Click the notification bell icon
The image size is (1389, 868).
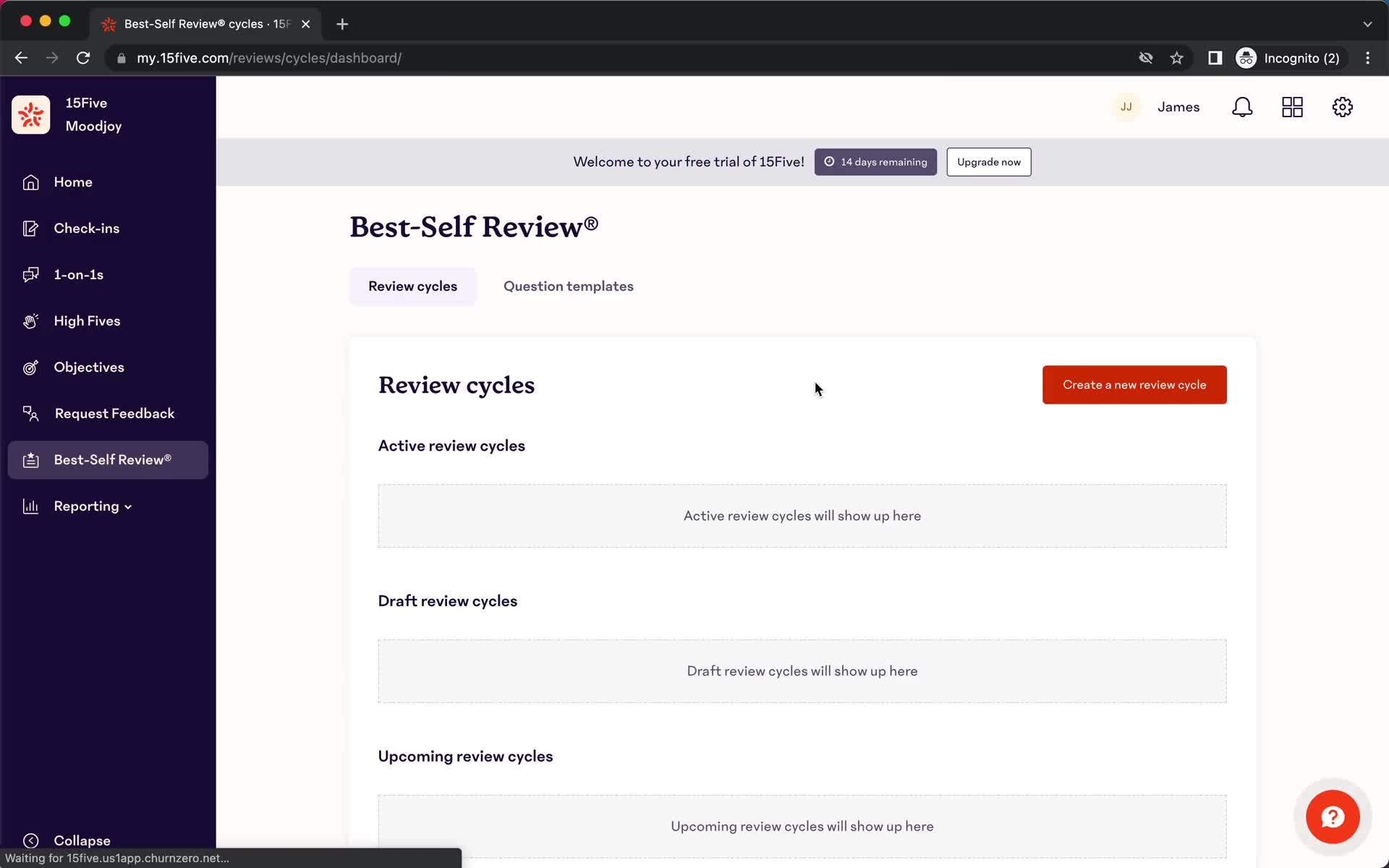pyautogui.click(x=1242, y=107)
